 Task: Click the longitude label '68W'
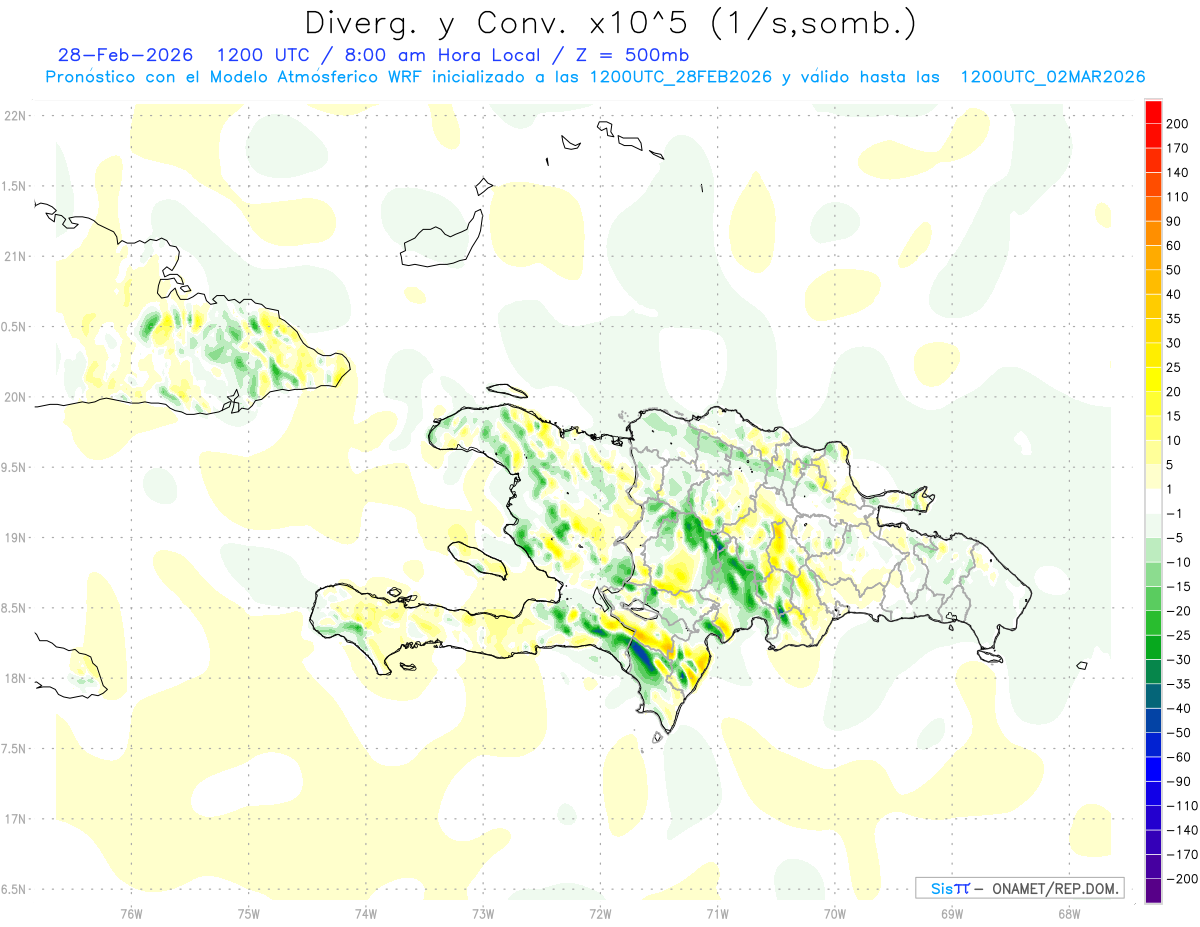pyautogui.click(x=1069, y=914)
